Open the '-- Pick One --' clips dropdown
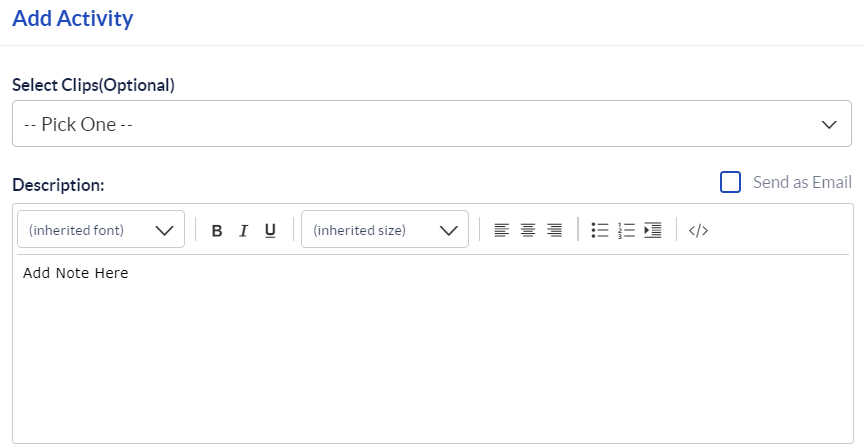The width and height of the screenshot is (864, 445). point(432,124)
